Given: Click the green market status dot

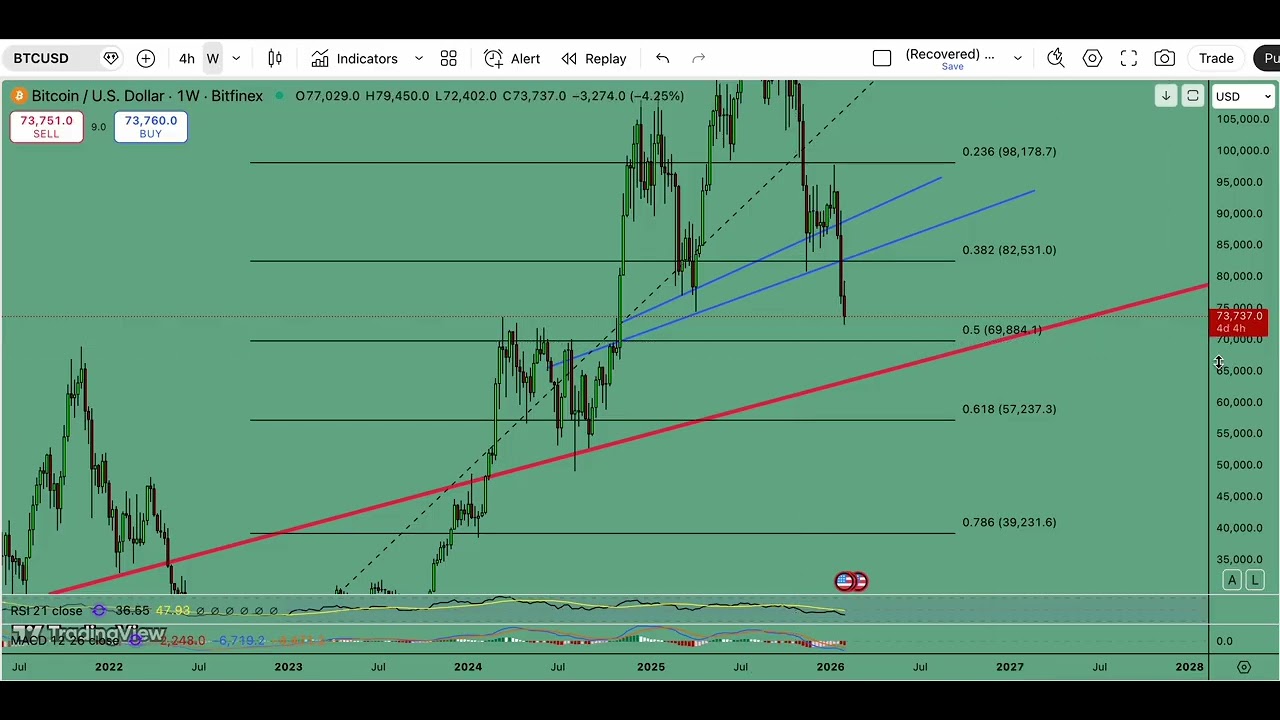Looking at the screenshot, I should [x=277, y=96].
